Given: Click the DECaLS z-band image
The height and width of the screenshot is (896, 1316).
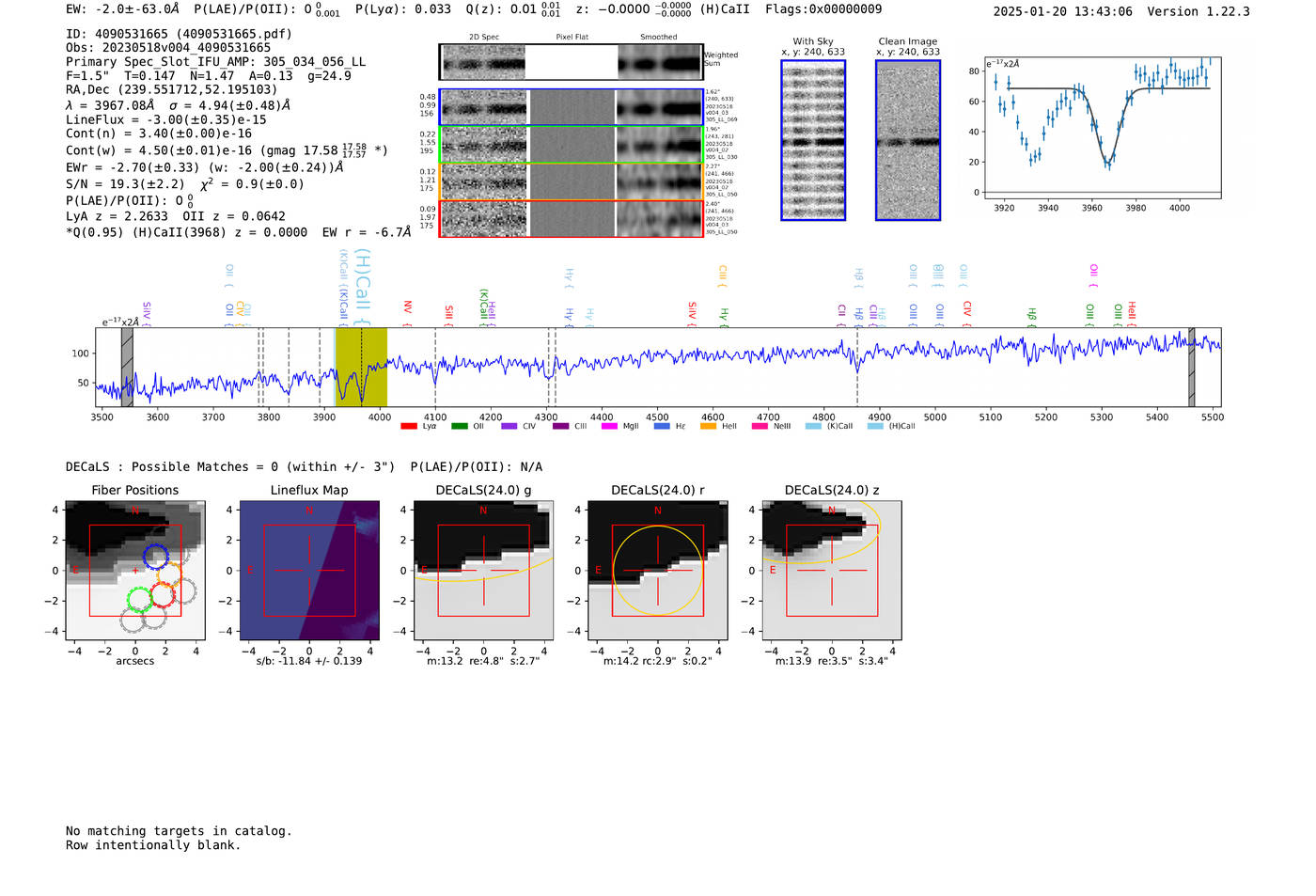Looking at the screenshot, I should coord(831,571).
